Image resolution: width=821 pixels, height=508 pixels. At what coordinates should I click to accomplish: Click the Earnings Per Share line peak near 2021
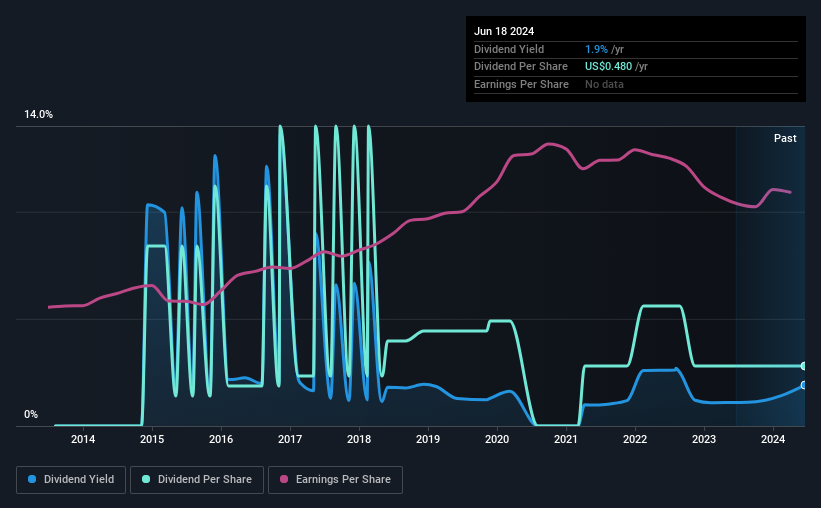coord(549,143)
